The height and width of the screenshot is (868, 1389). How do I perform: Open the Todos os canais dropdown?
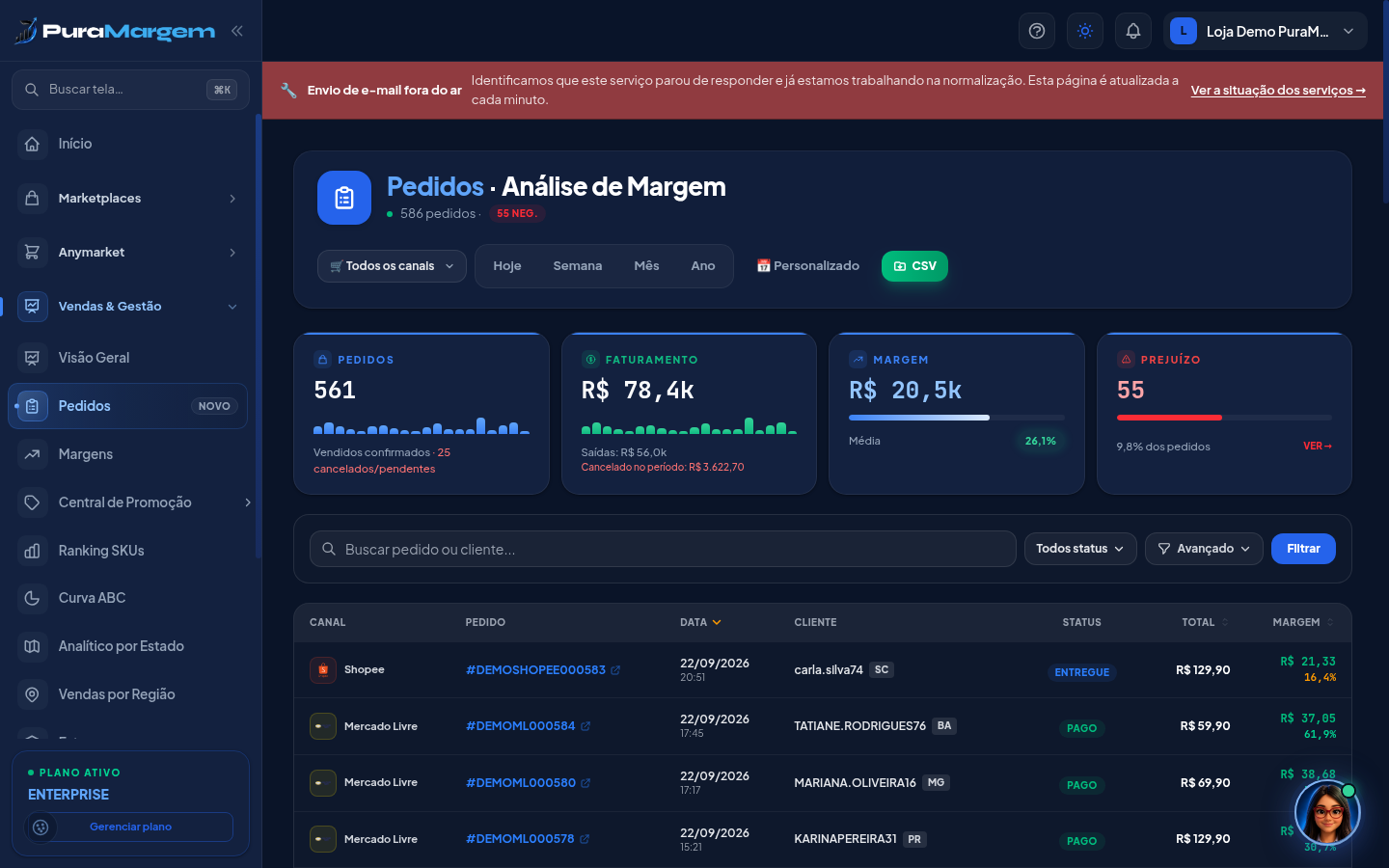(x=392, y=266)
